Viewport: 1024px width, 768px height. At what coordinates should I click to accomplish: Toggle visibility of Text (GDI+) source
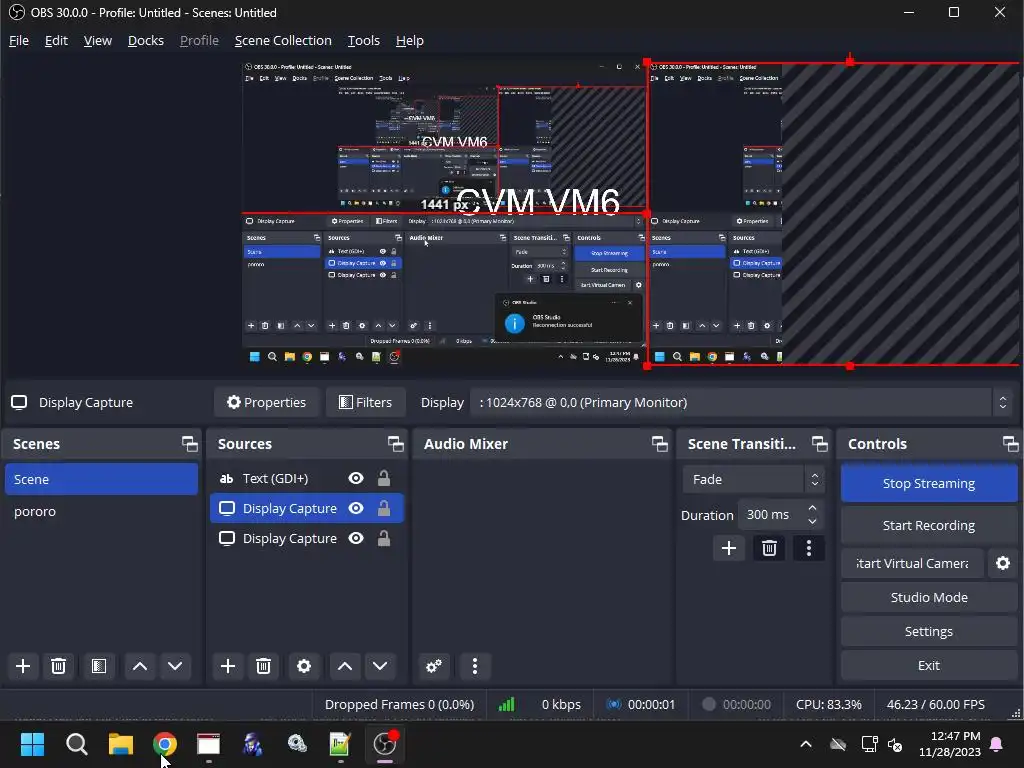click(x=356, y=479)
